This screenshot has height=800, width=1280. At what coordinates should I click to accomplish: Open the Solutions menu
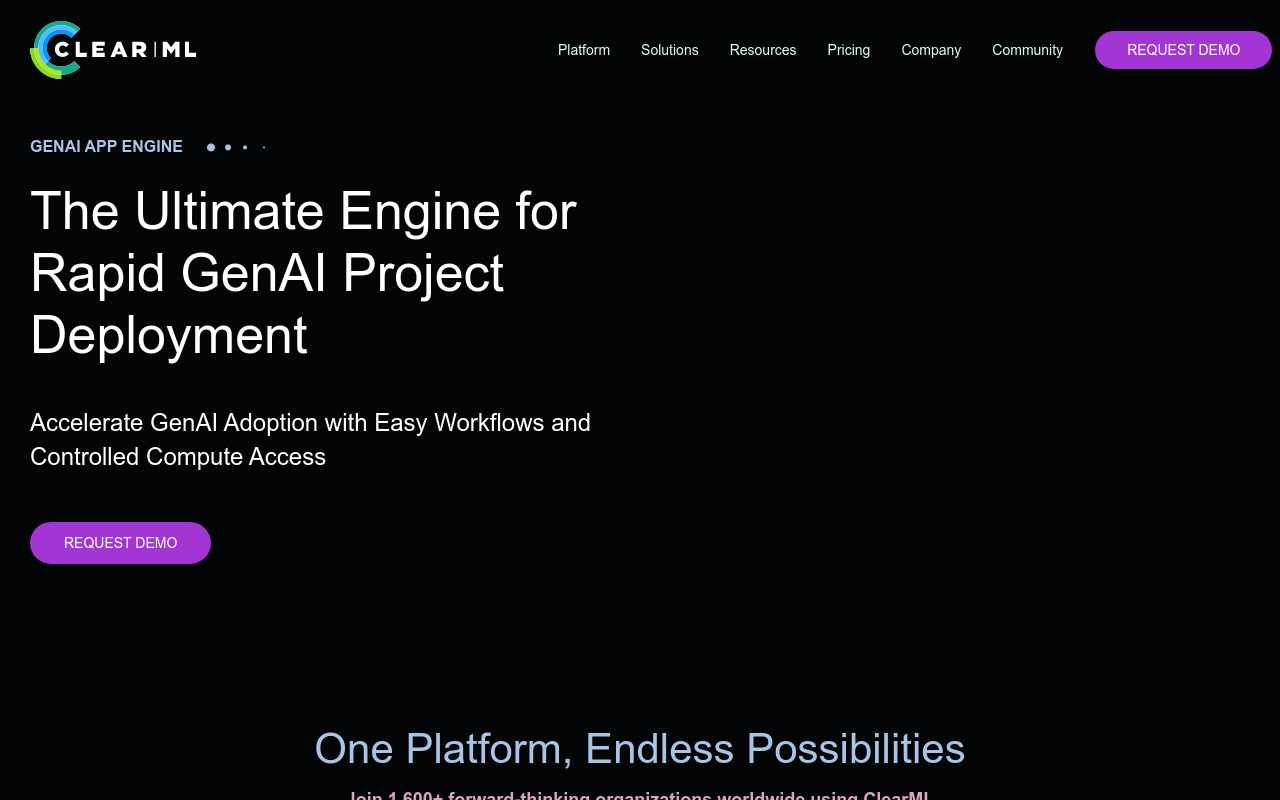670,50
